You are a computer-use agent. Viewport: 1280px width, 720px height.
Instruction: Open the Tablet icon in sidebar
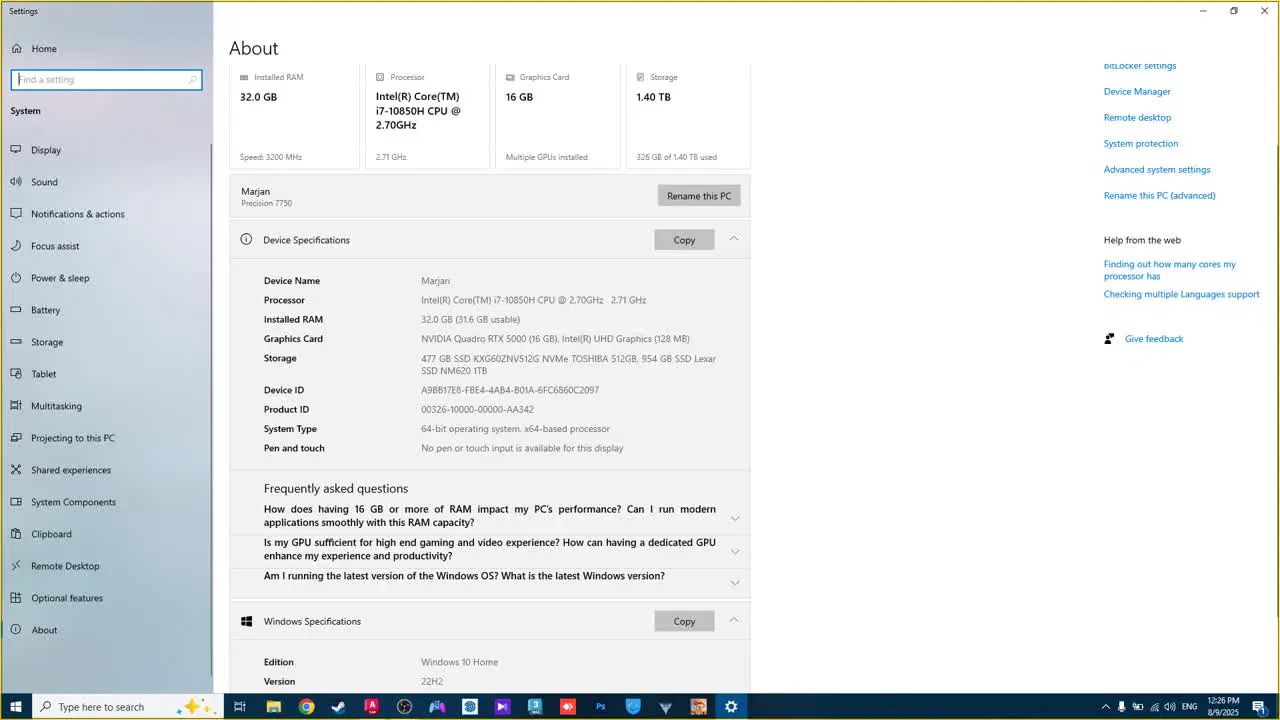pyautogui.click(x=16, y=374)
